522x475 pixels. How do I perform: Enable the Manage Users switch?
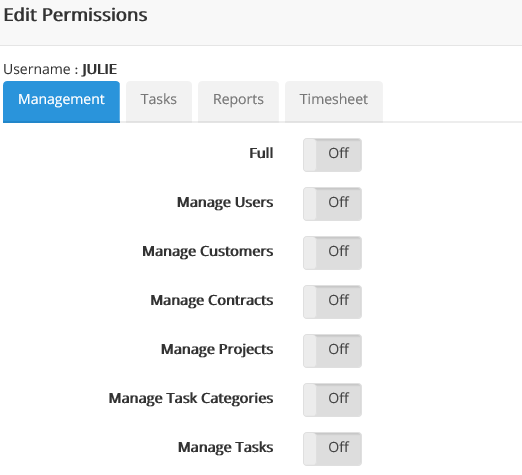point(332,204)
